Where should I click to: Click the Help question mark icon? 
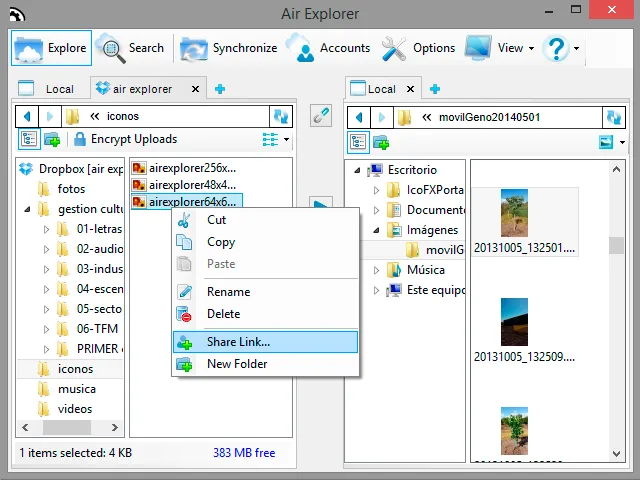point(556,48)
